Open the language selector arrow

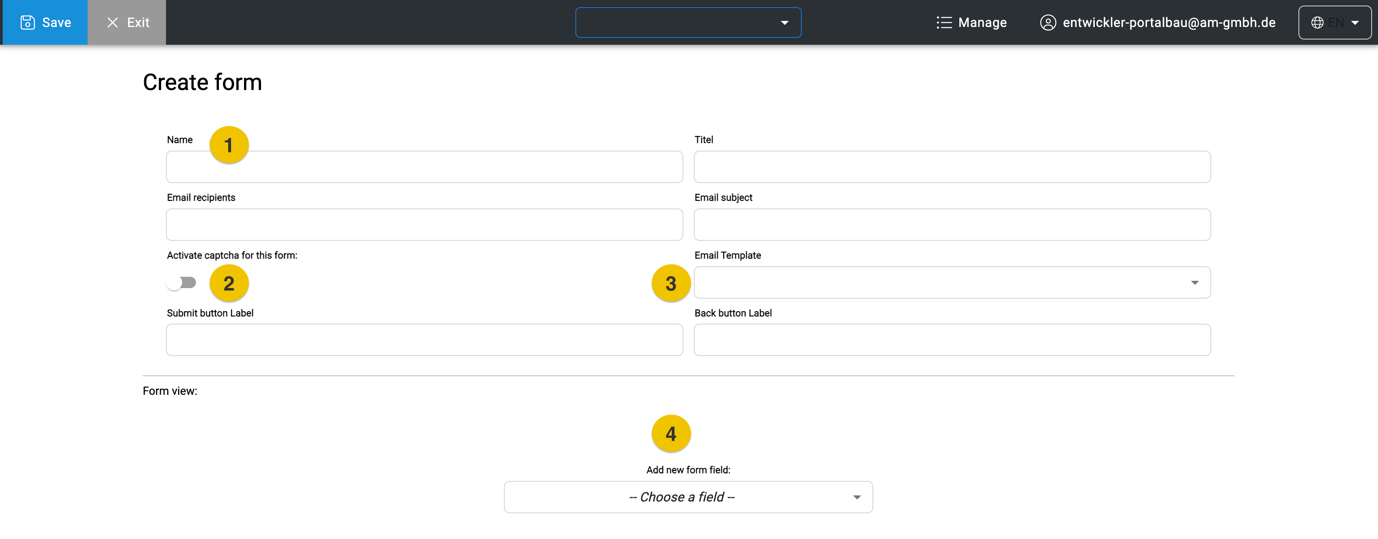[1355, 22]
